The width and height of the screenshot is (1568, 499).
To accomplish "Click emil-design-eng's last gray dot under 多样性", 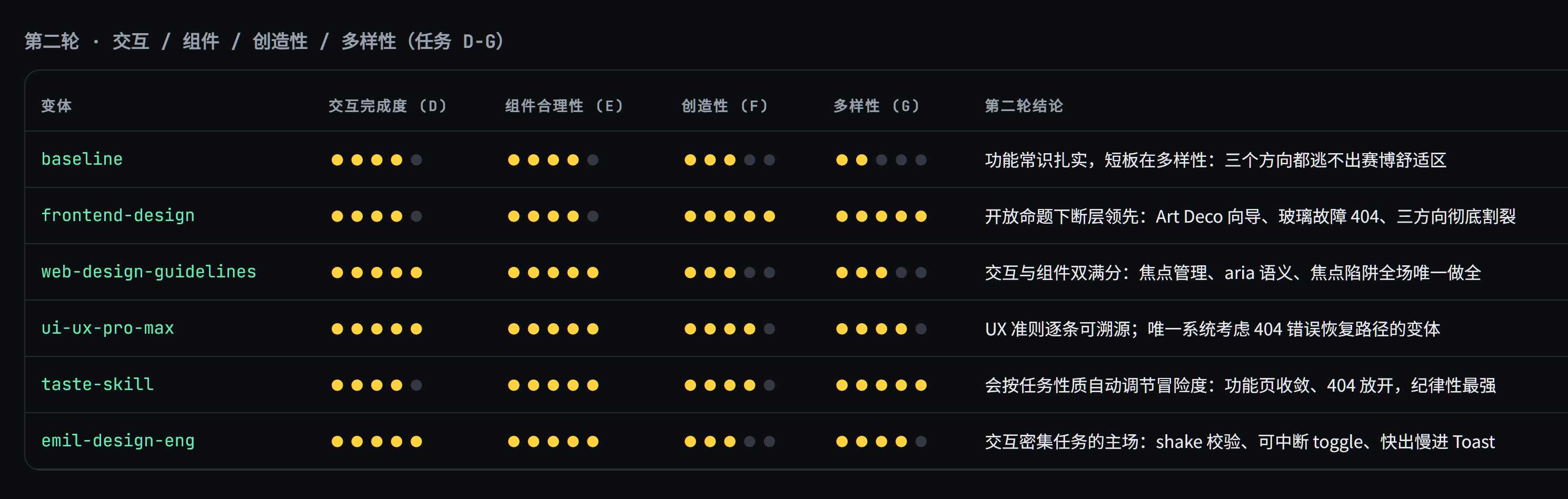I will click(x=921, y=441).
